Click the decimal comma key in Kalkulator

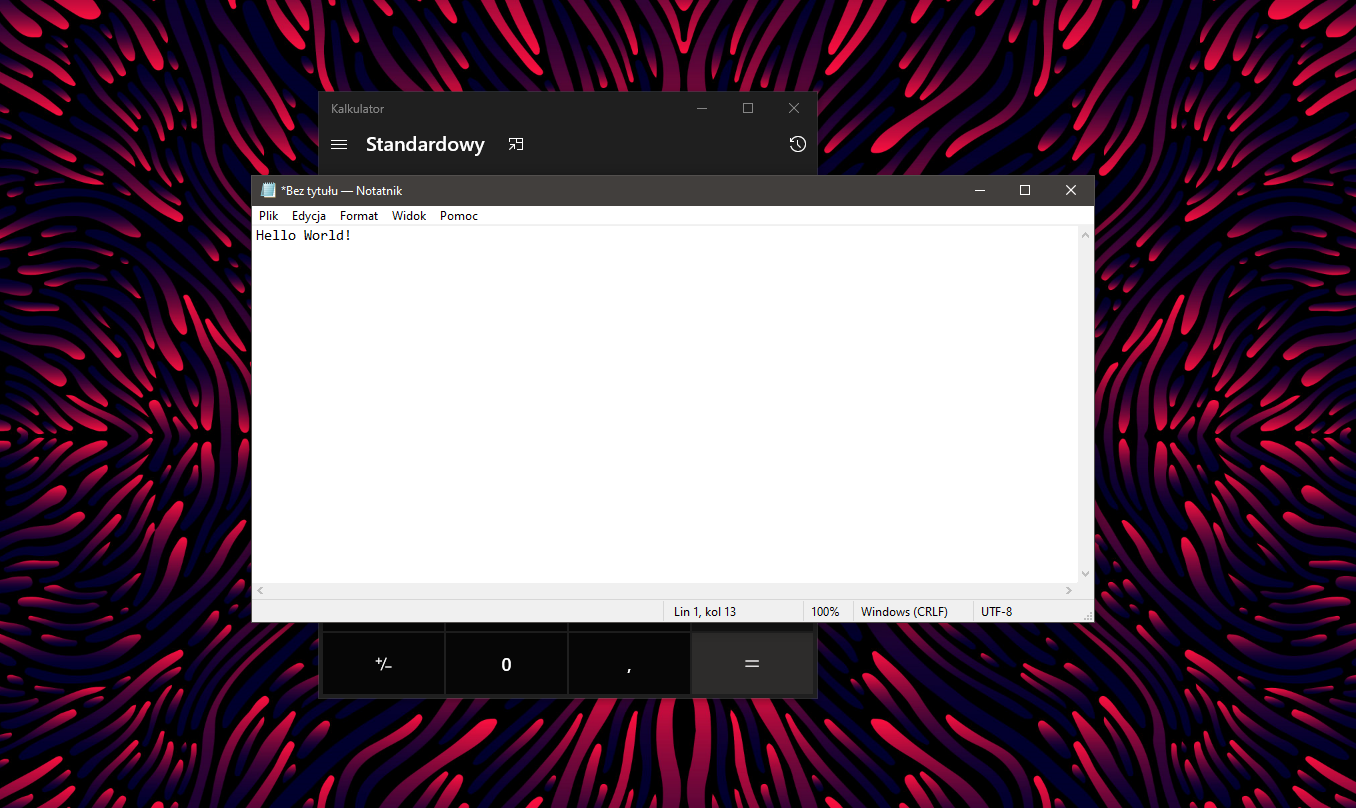(x=629, y=663)
